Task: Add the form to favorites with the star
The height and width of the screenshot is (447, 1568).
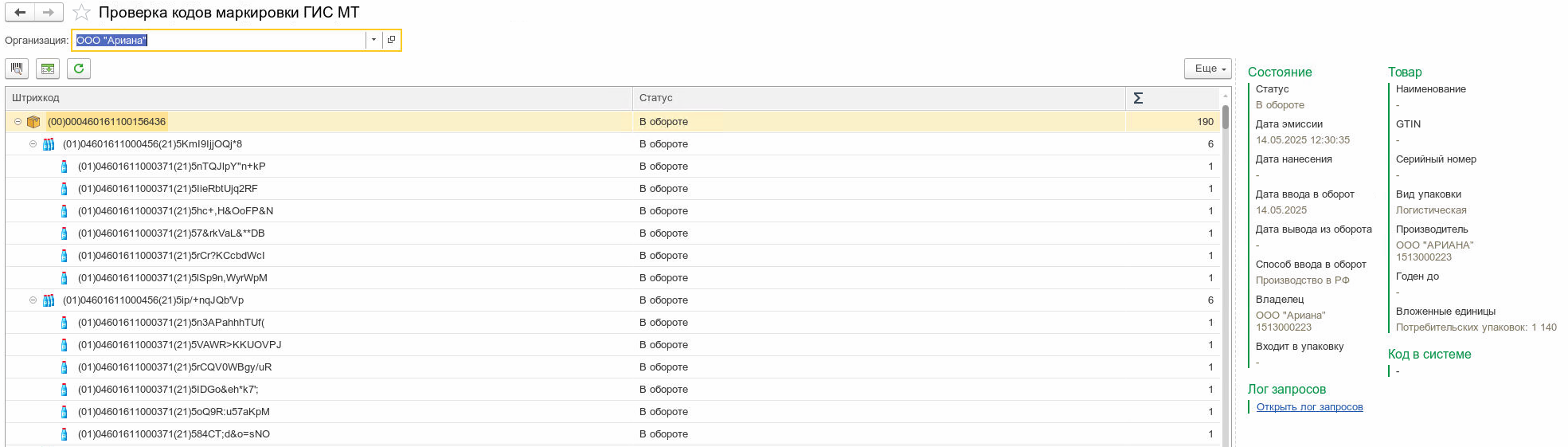Action: point(81,13)
